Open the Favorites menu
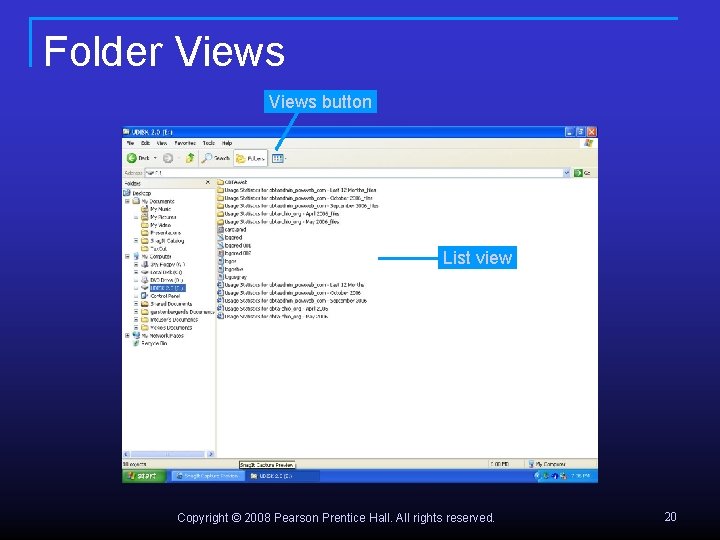The height and width of the screenshot is (540, 720). (x=185, y=143)
